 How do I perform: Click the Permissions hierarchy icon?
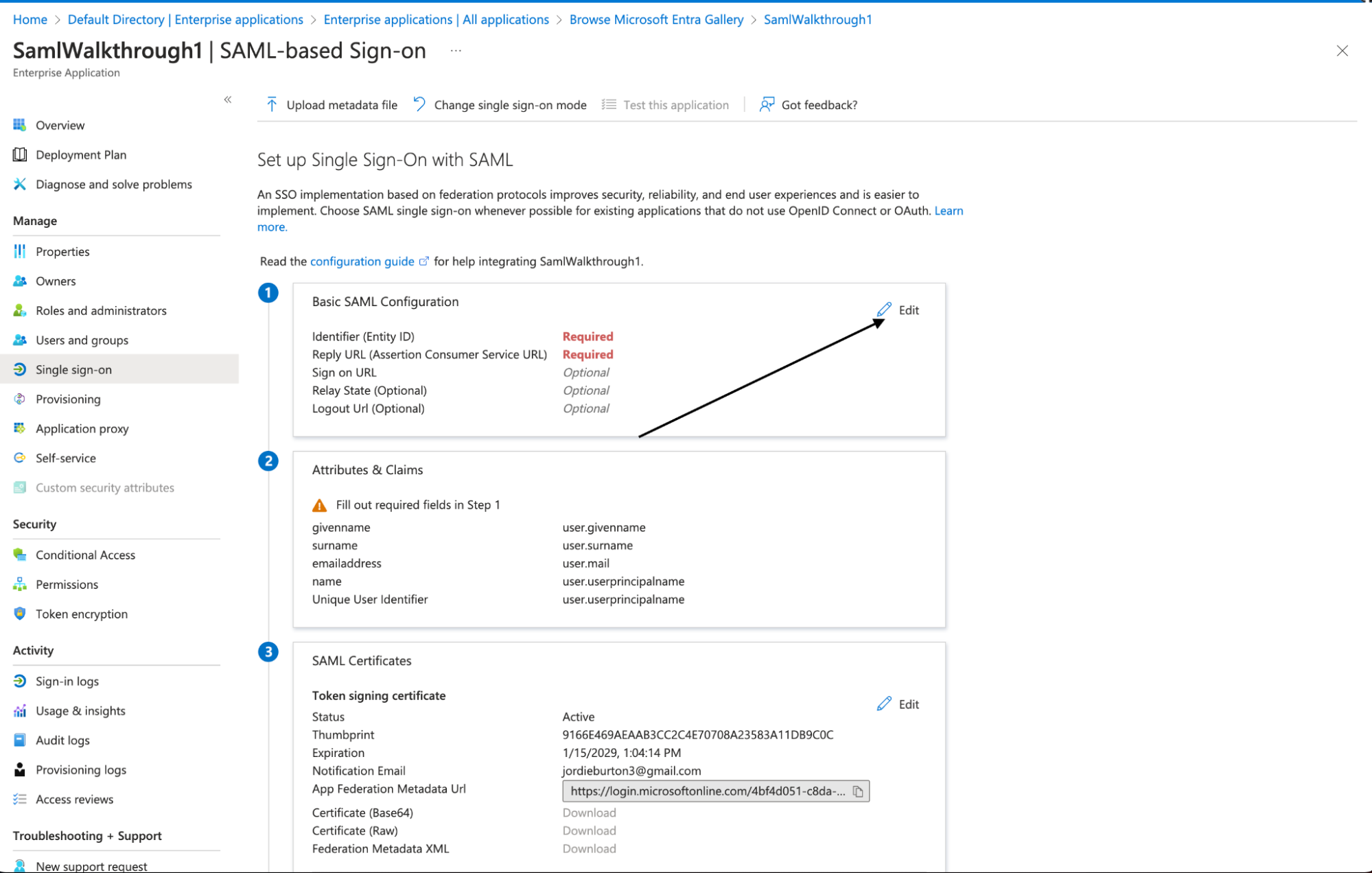(x=19, y=584)
